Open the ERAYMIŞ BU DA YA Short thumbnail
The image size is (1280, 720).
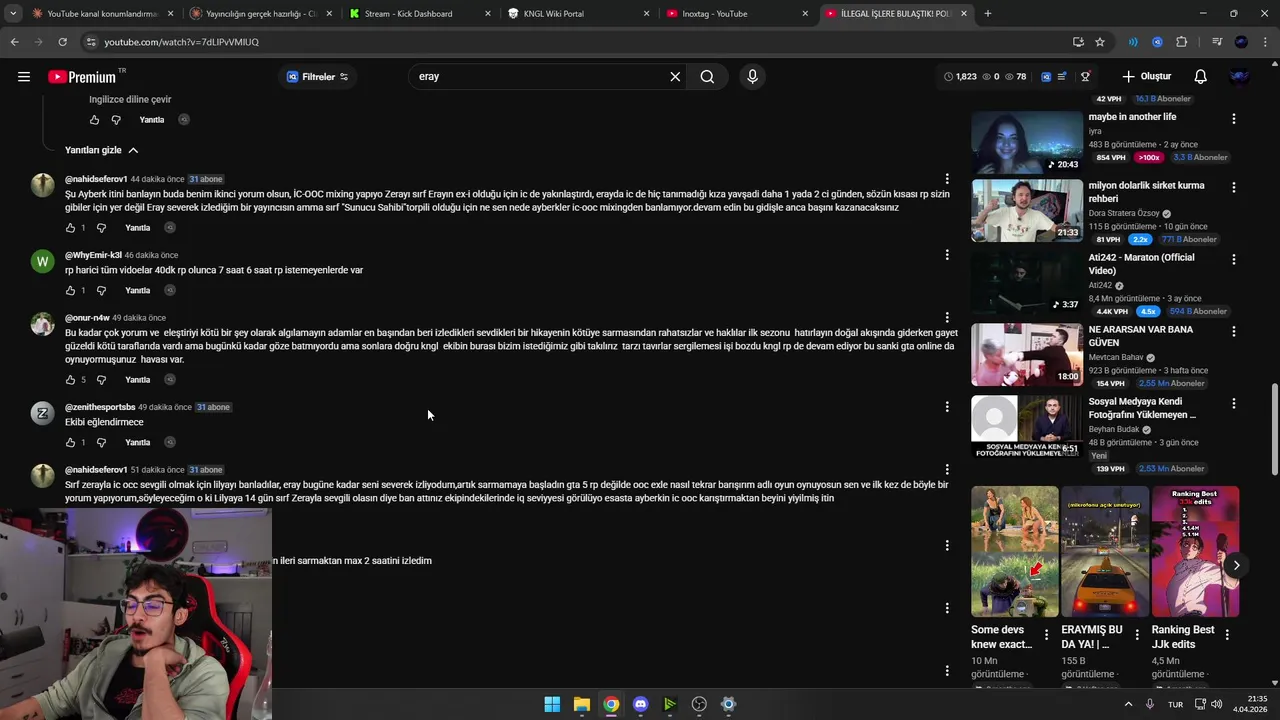pyautogui.click(x=1105, y=552)
